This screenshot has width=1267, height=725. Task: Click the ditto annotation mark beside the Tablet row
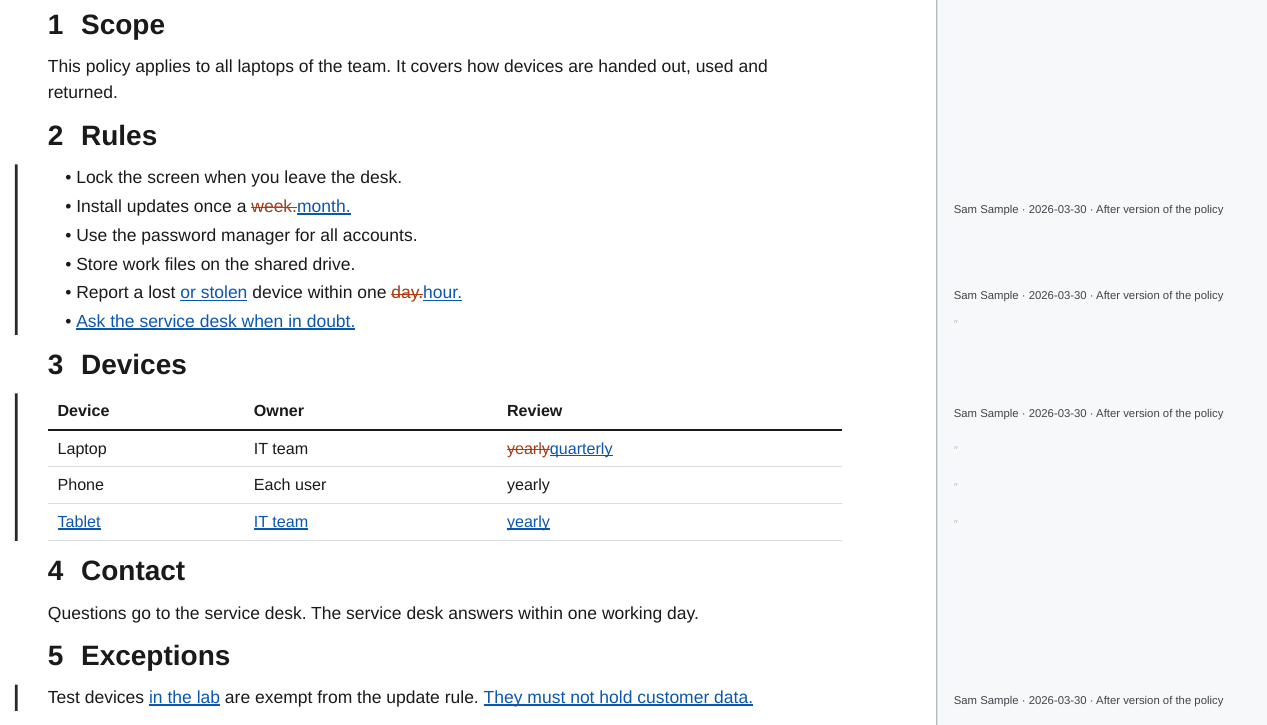(x=956, y=523)
